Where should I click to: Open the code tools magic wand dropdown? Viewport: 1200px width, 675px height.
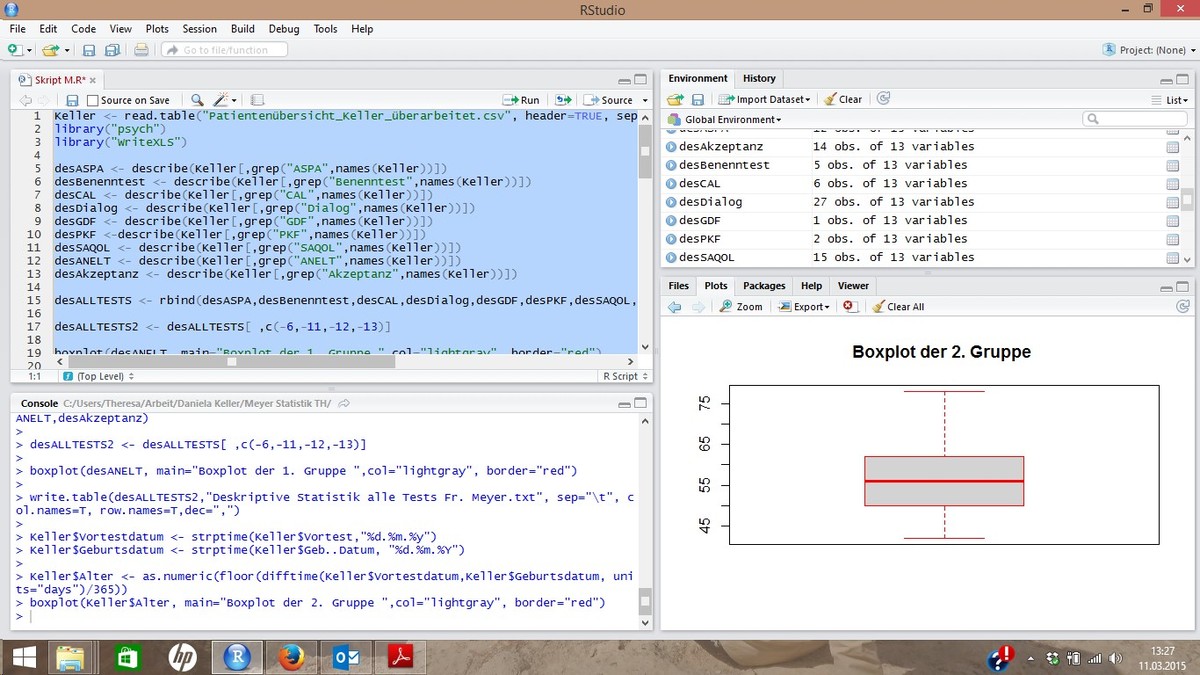click(225, 100)
